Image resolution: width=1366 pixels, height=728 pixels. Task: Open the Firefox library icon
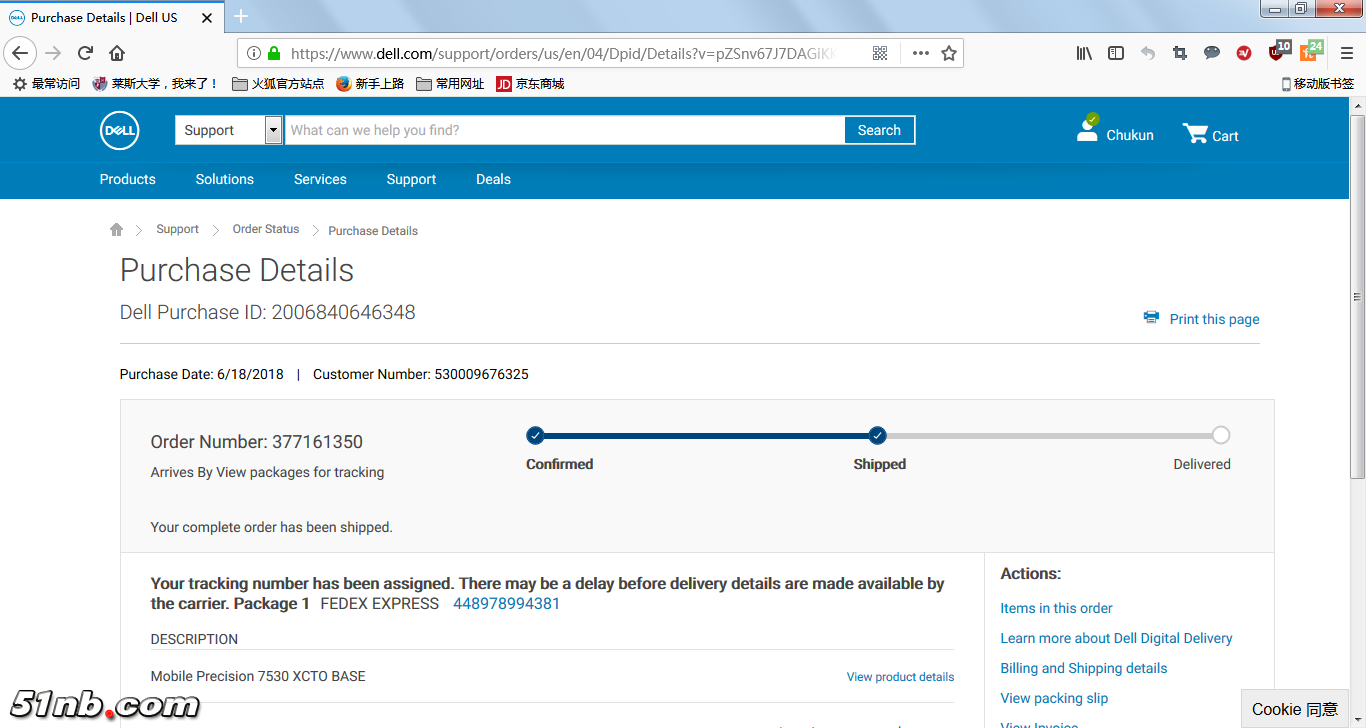click(x=1084, y=53)
